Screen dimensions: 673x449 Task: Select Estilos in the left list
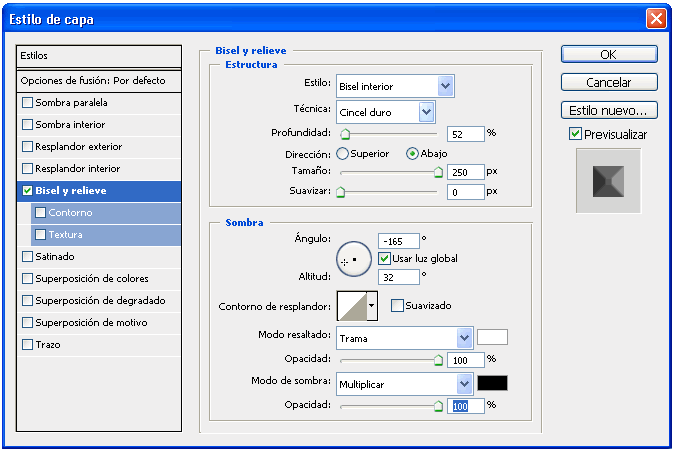99,56
